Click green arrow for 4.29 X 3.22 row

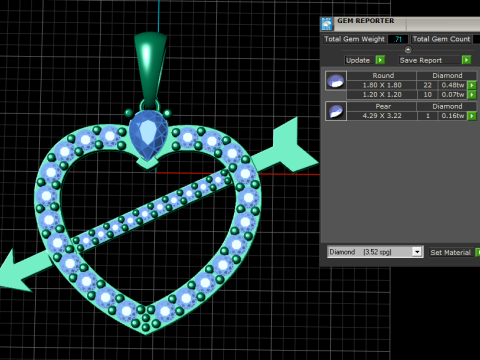pos(472,116)
